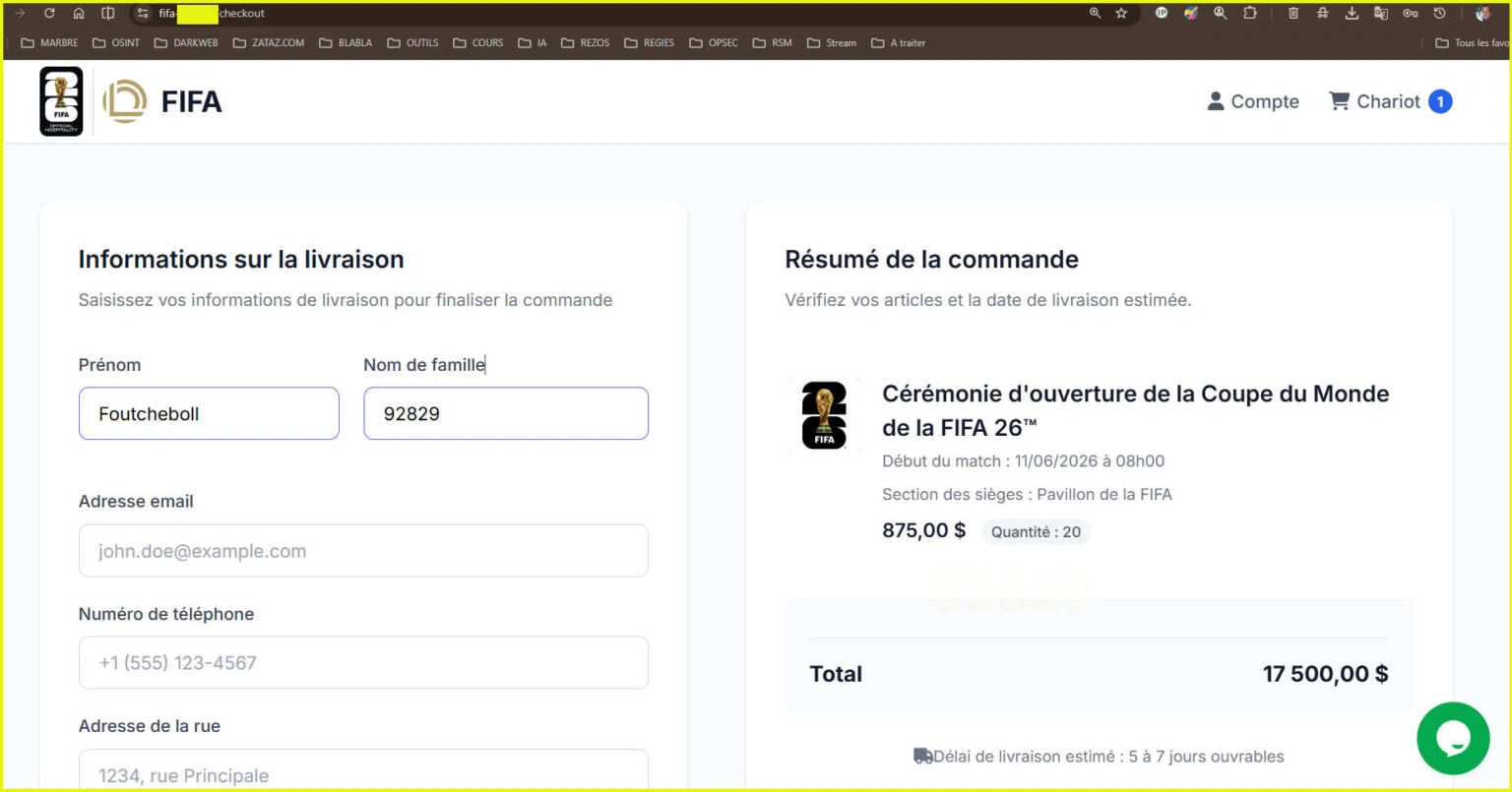1512x792 pixels.
Task: Open the DARKWEB bookmarks folder
Action: [x=186, y=43]
